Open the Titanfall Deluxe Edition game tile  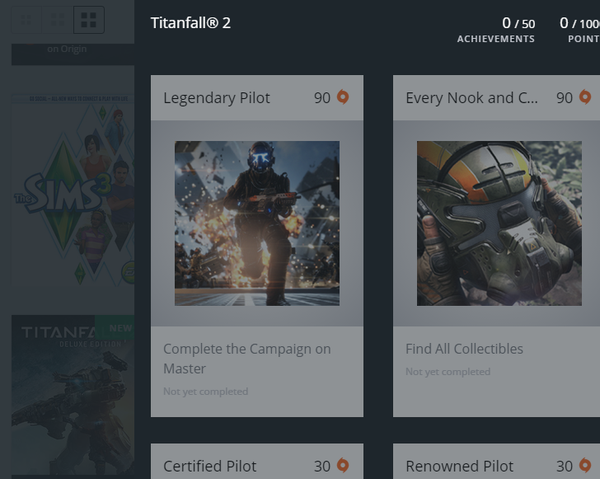click(73, 395)
